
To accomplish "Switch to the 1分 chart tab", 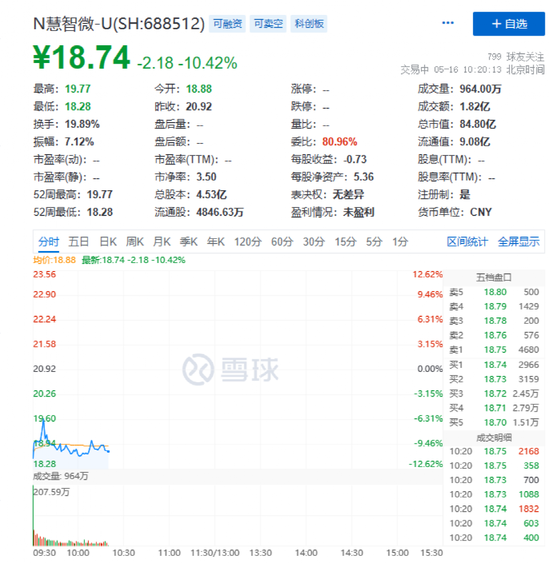I will click(x=400, y=241).
